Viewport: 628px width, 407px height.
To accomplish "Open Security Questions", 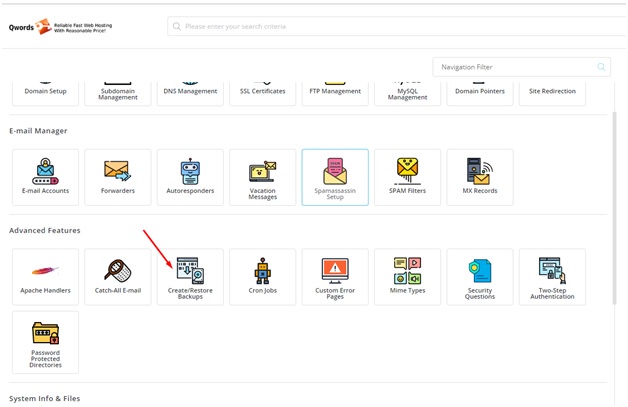I will point(480,276).
